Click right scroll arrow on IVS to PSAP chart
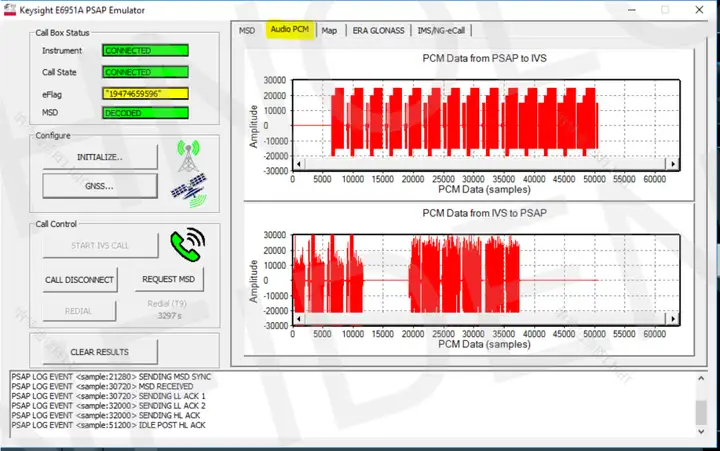Image resolution: width=720 pixels, height=451 pixels. [673, 318]
